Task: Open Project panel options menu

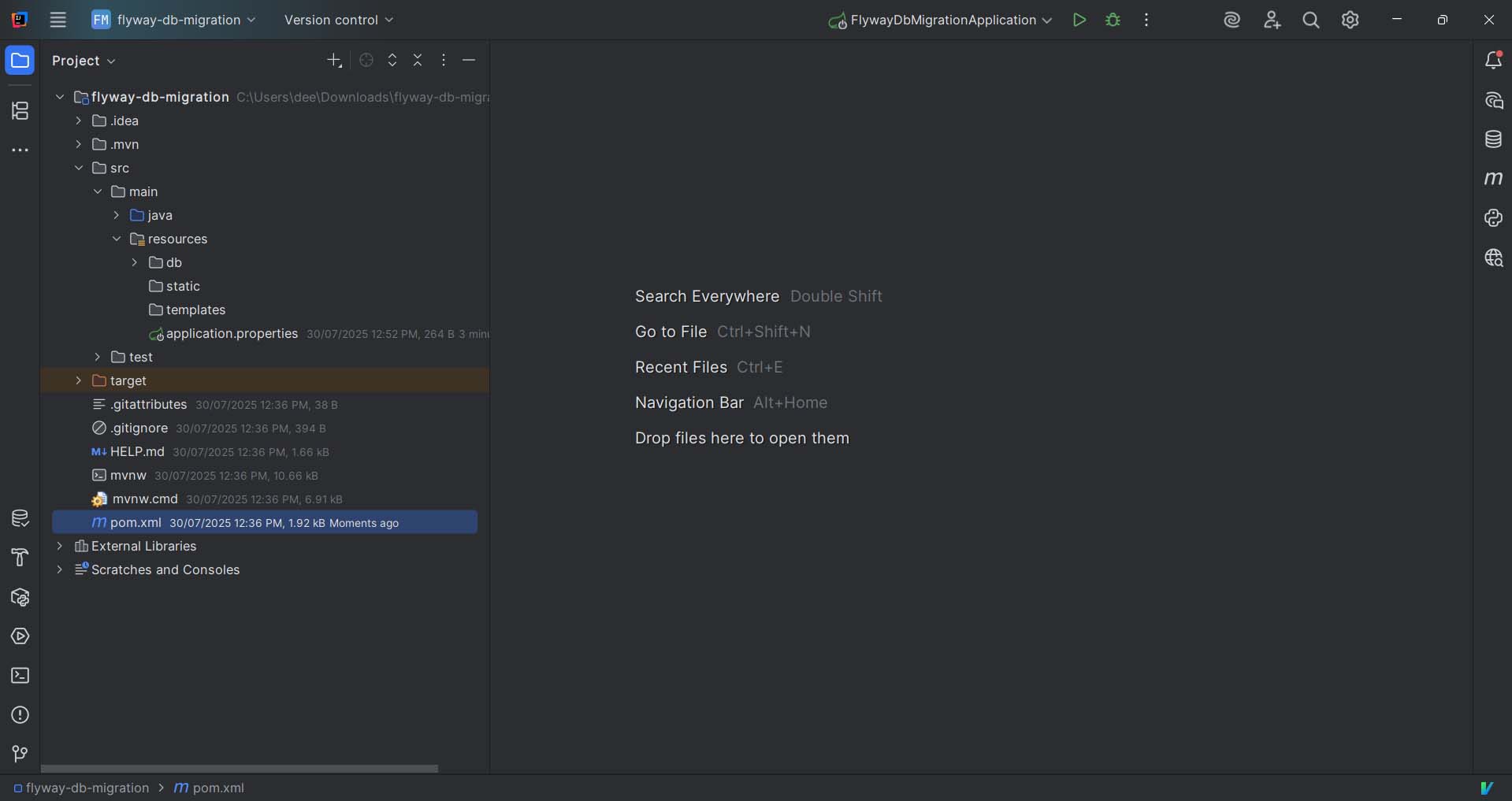Action: [x=444, y=61]
